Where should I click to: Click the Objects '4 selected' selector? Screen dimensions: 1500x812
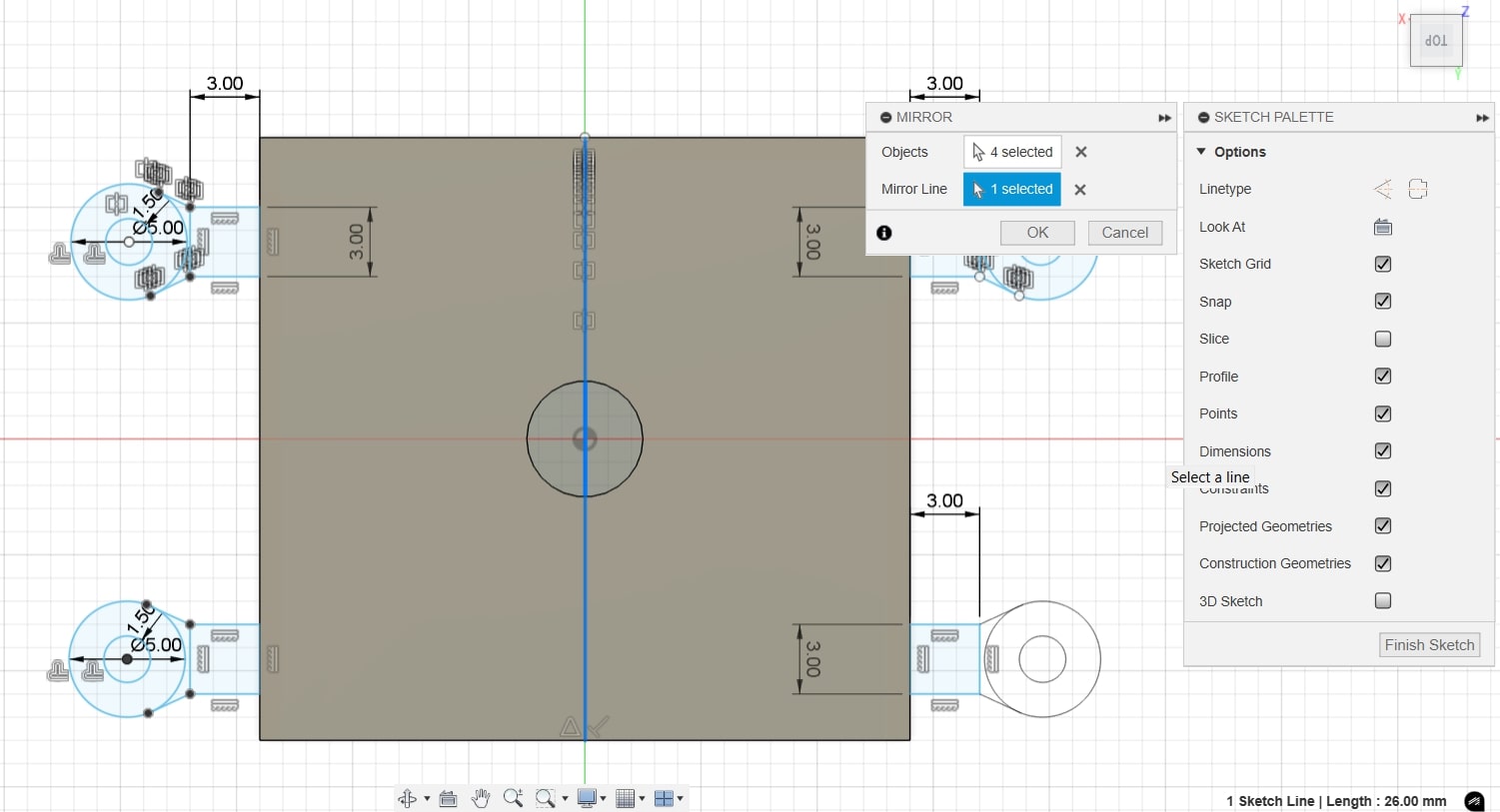pos(1012,152)
